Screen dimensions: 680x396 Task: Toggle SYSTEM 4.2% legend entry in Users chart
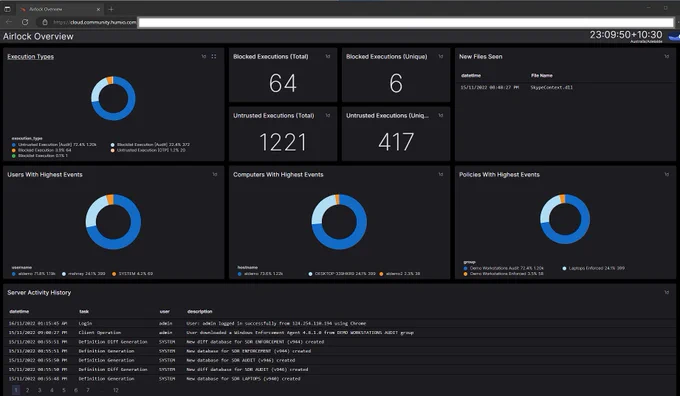point(133,274)
